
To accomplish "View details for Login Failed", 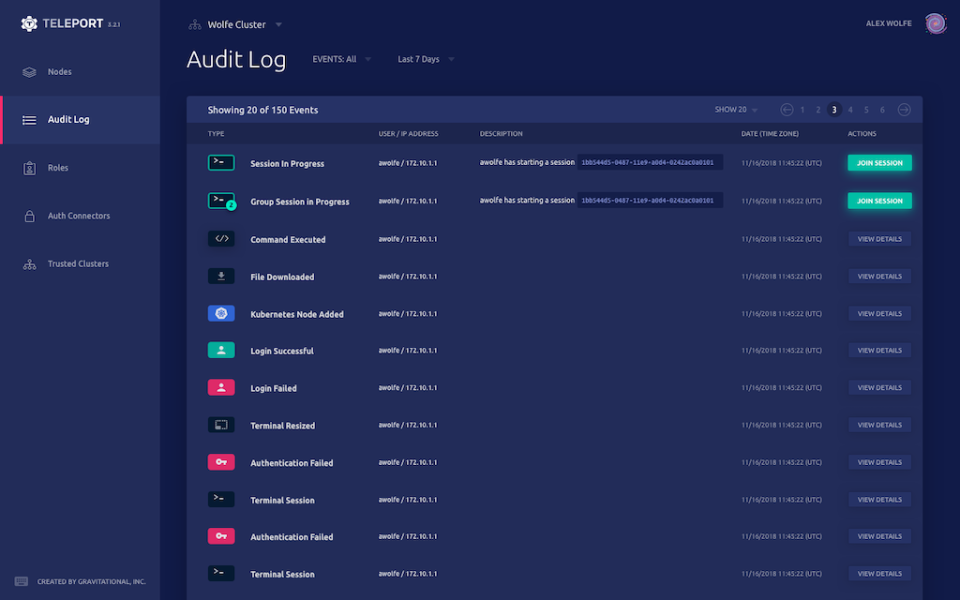I will [x=879, y=388].
